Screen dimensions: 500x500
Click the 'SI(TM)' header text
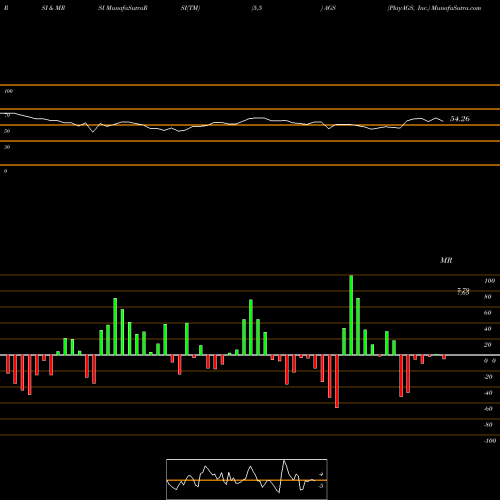coord(190,8)
